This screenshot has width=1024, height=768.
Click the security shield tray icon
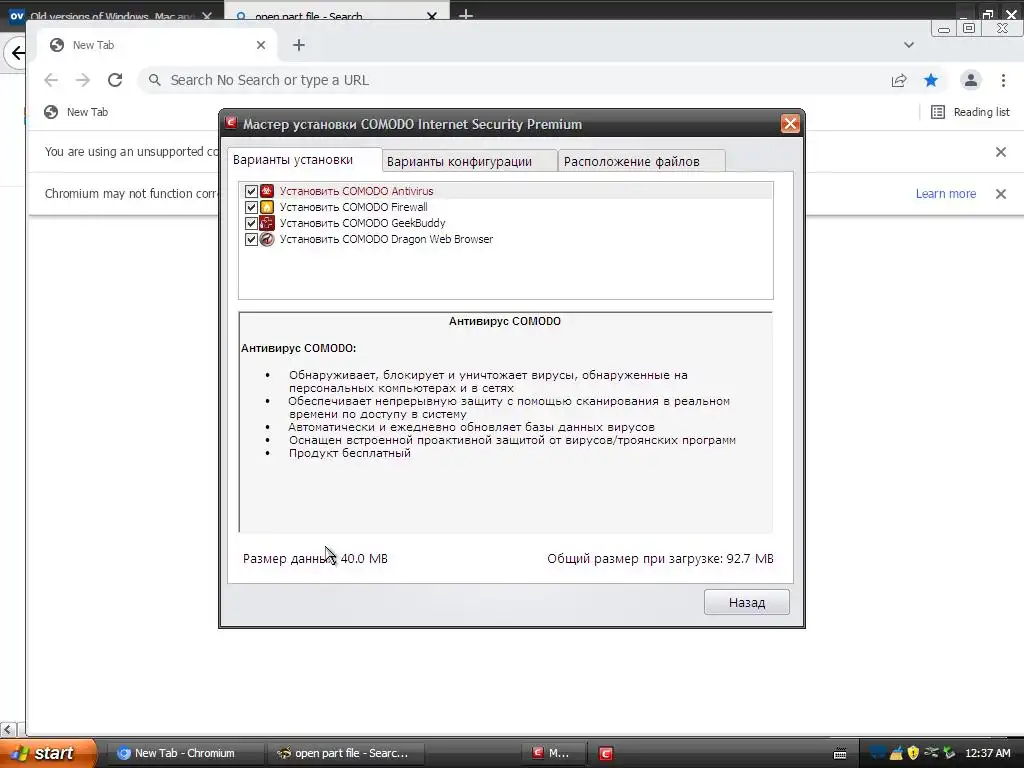click(x=913, y=753)
